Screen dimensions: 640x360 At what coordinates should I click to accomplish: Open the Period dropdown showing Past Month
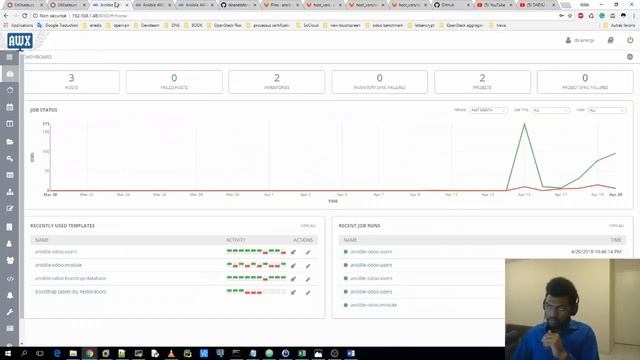[488, 110]
